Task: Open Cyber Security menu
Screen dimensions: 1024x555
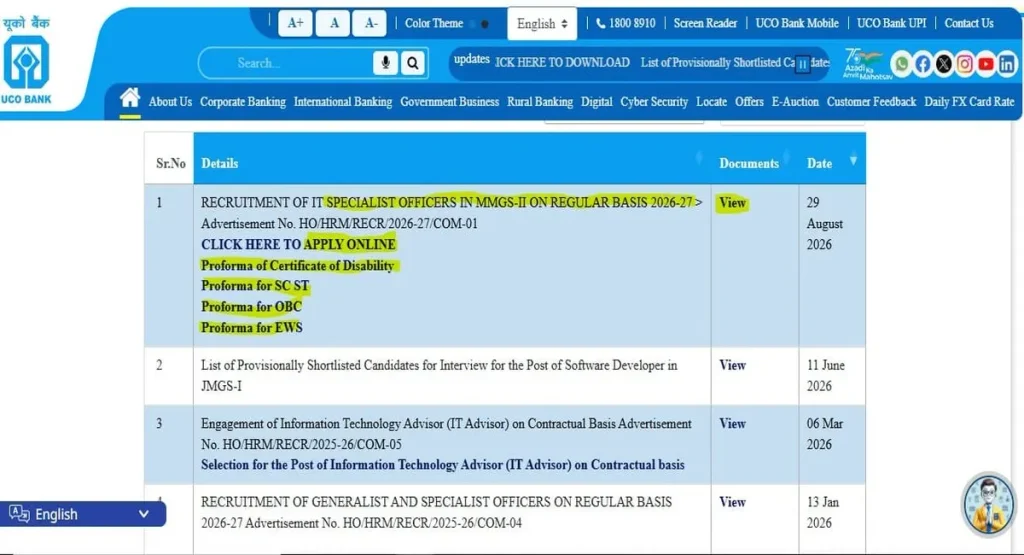Action: pos(654,102)
